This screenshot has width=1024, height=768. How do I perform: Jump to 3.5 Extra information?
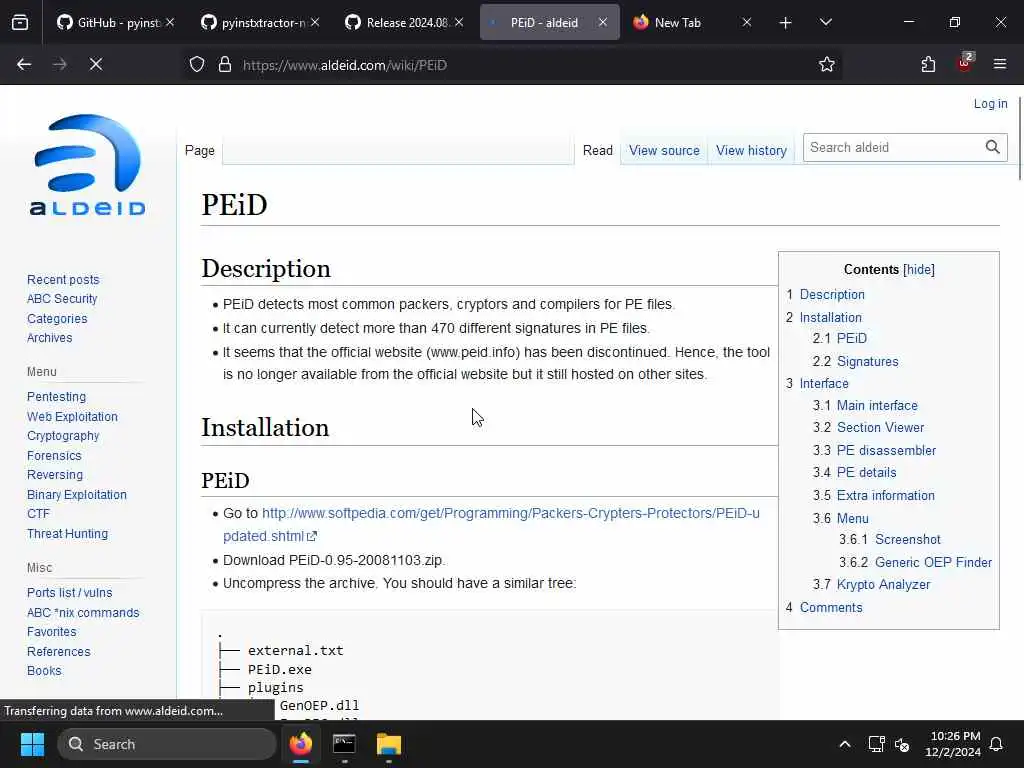pyautogui.click(x=886, y=495)
